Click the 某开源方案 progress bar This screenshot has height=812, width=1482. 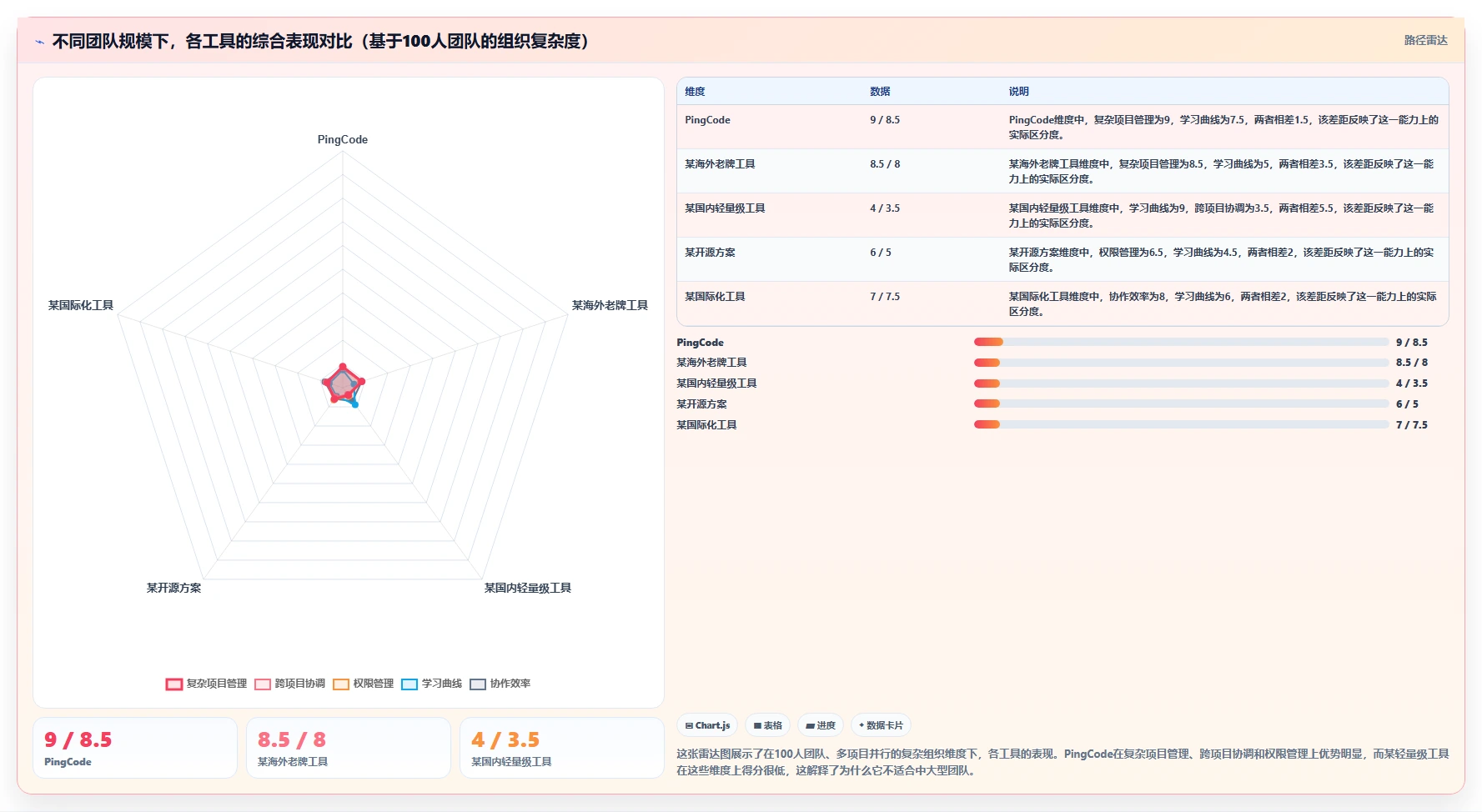tap(1181, 403)
